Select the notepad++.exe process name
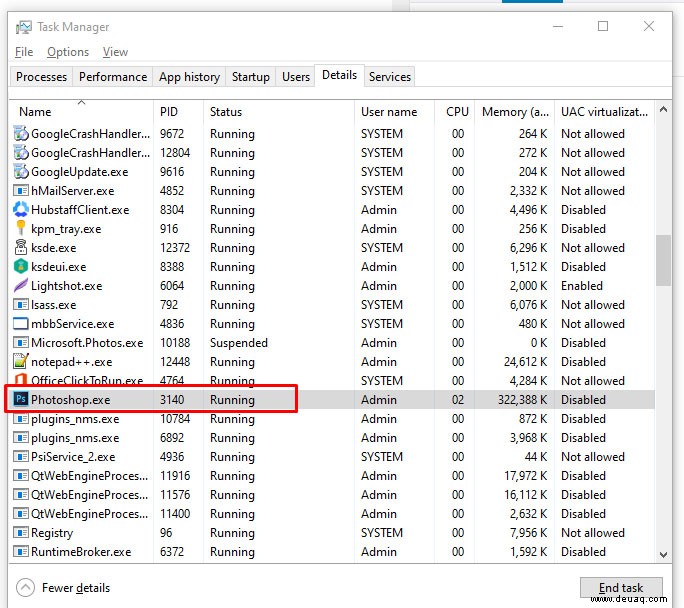684x608 pixels. coord(72,362)
